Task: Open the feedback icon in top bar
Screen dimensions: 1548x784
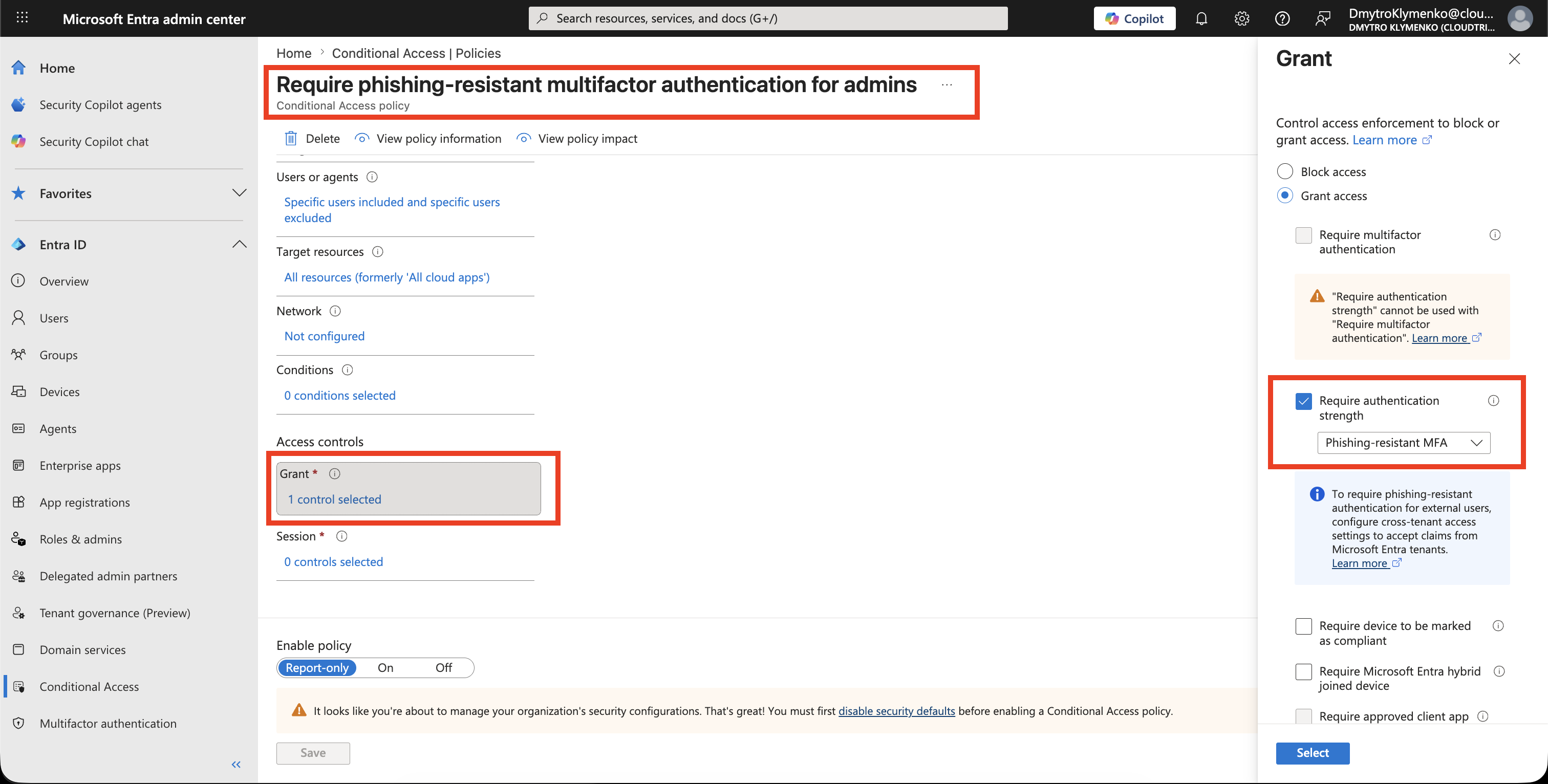Action: [1322, 18]
